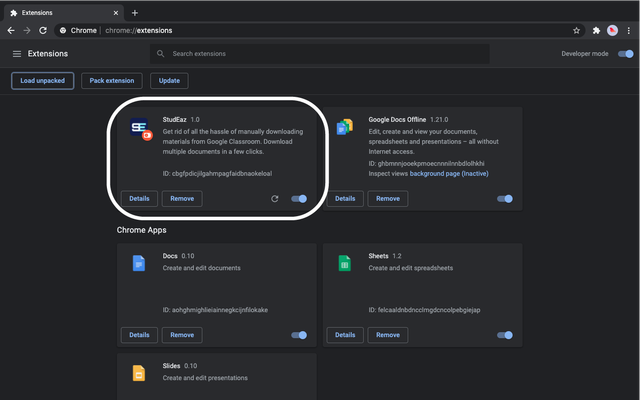Image resolution: width=640 pixels, height=400 pixels.
Task: Click 'Create and edit presentations' text
Action: click(x=205, y=378)
